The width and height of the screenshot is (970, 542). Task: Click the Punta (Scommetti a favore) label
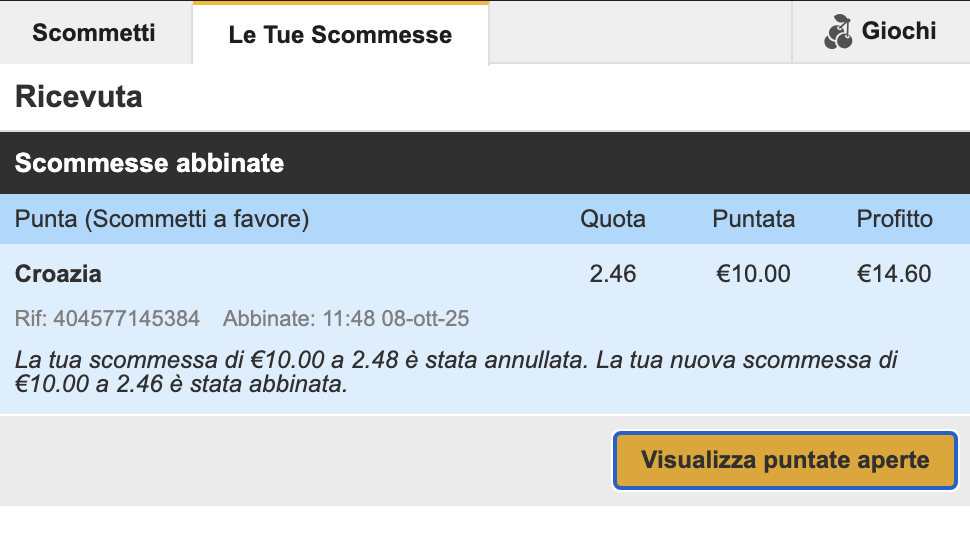(162, 219)
